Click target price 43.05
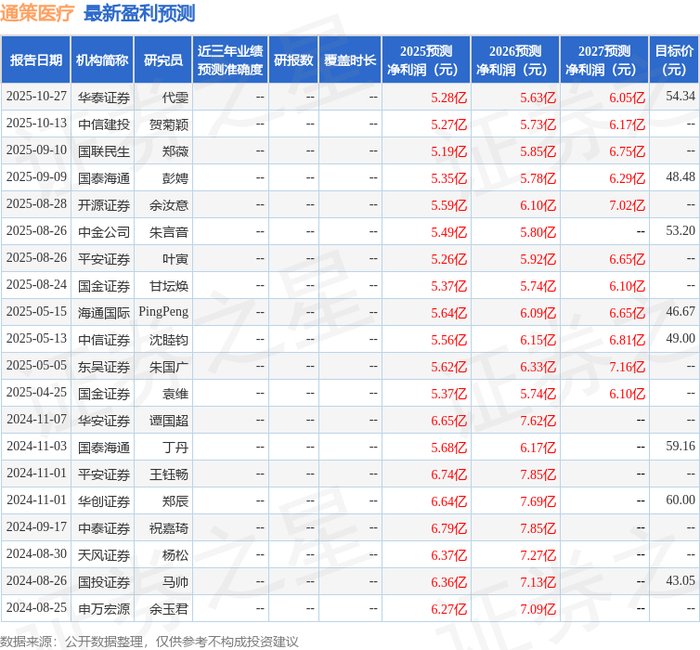This screenshot has width=700, height=650. [x=680, y=581]
